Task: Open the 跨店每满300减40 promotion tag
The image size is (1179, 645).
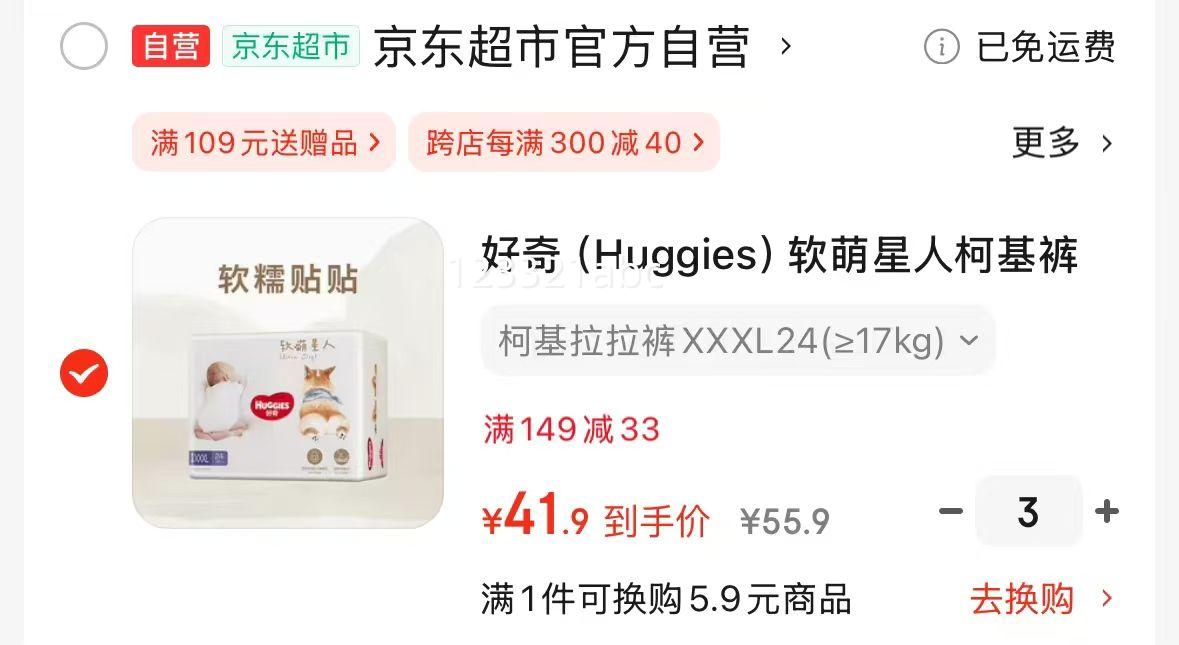Action: coord(564,142)
